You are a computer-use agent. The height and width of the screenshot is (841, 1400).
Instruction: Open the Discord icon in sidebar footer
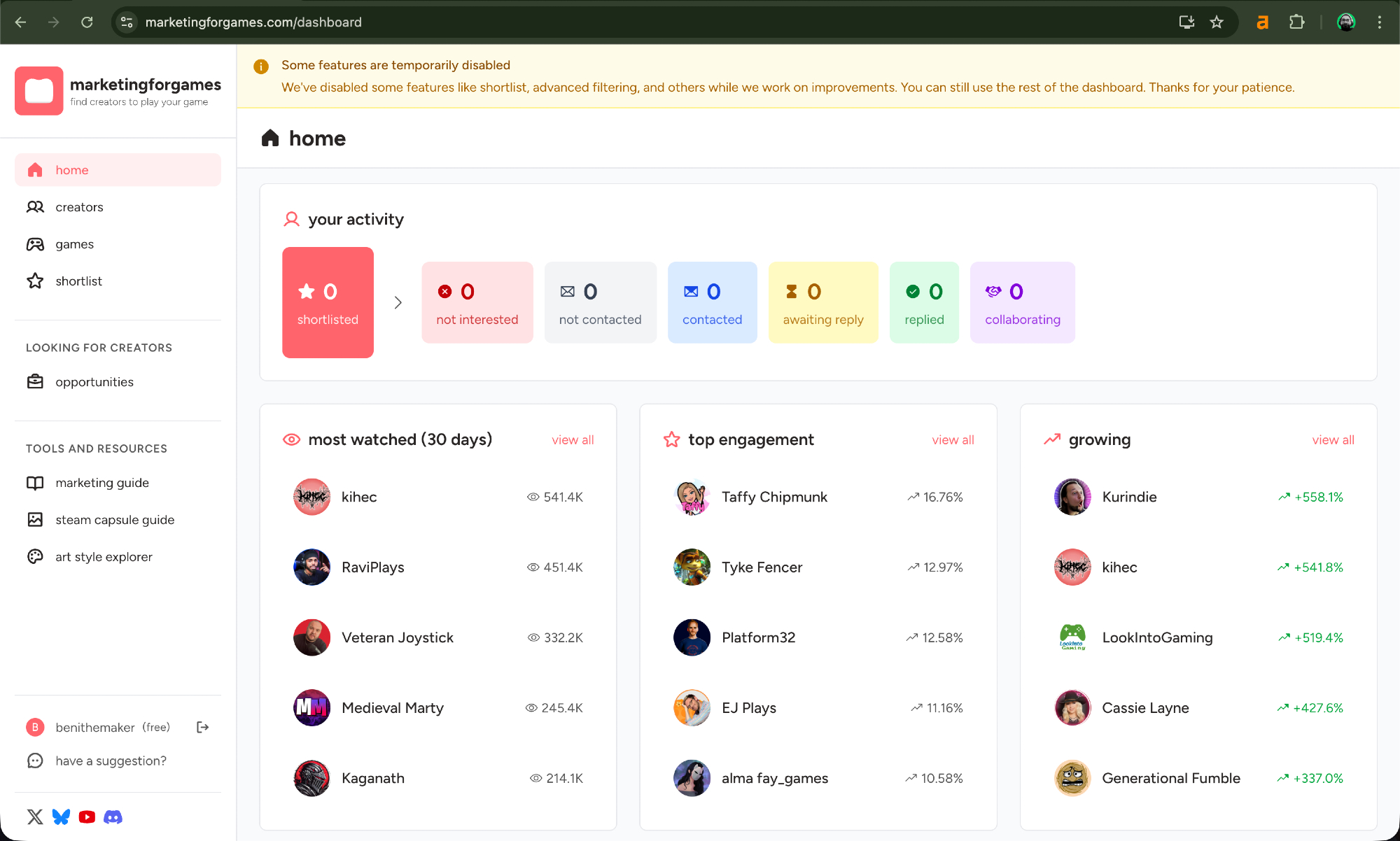pos(113,817)
